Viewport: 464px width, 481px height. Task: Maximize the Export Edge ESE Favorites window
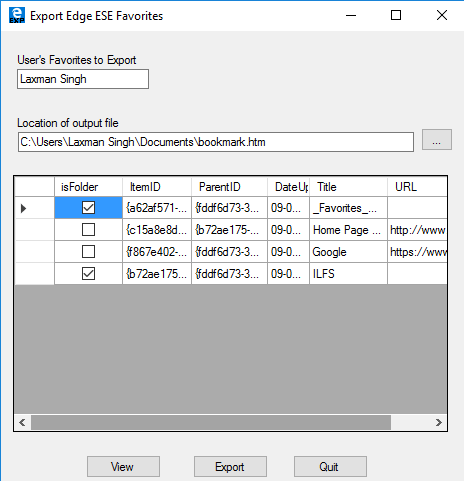pos(396,15)
